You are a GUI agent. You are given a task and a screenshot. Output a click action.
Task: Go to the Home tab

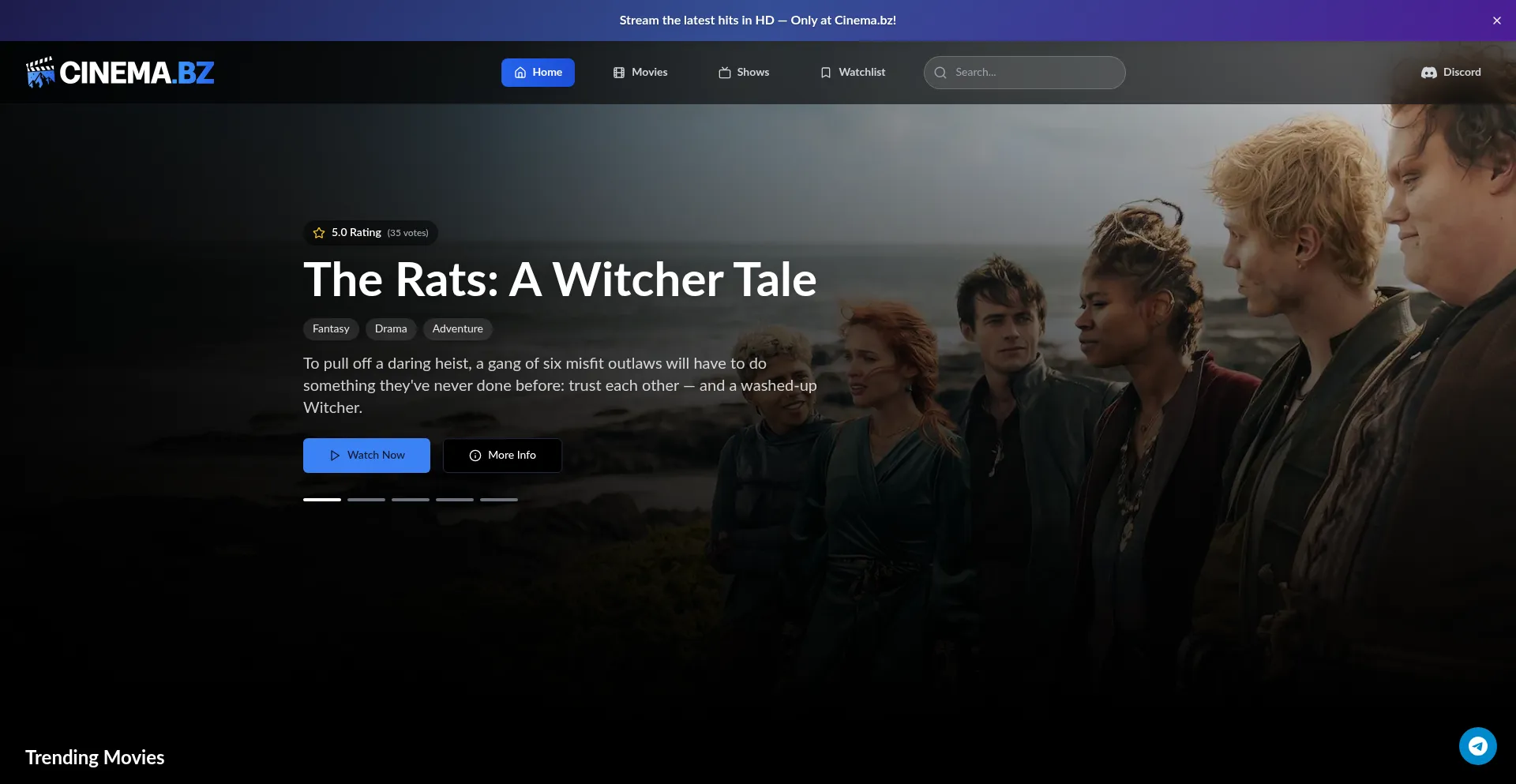tap(538, 73)
